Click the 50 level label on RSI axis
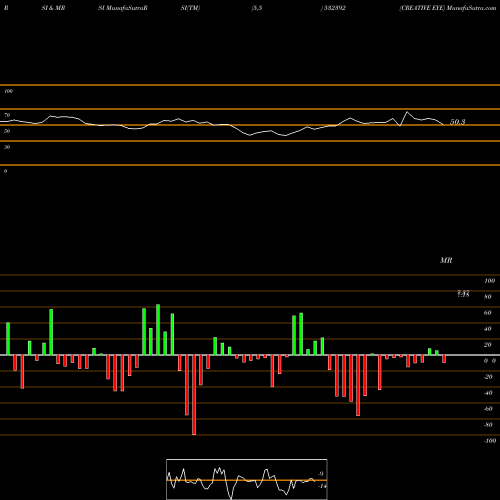500x500 pixels. [x=7, y=131]
